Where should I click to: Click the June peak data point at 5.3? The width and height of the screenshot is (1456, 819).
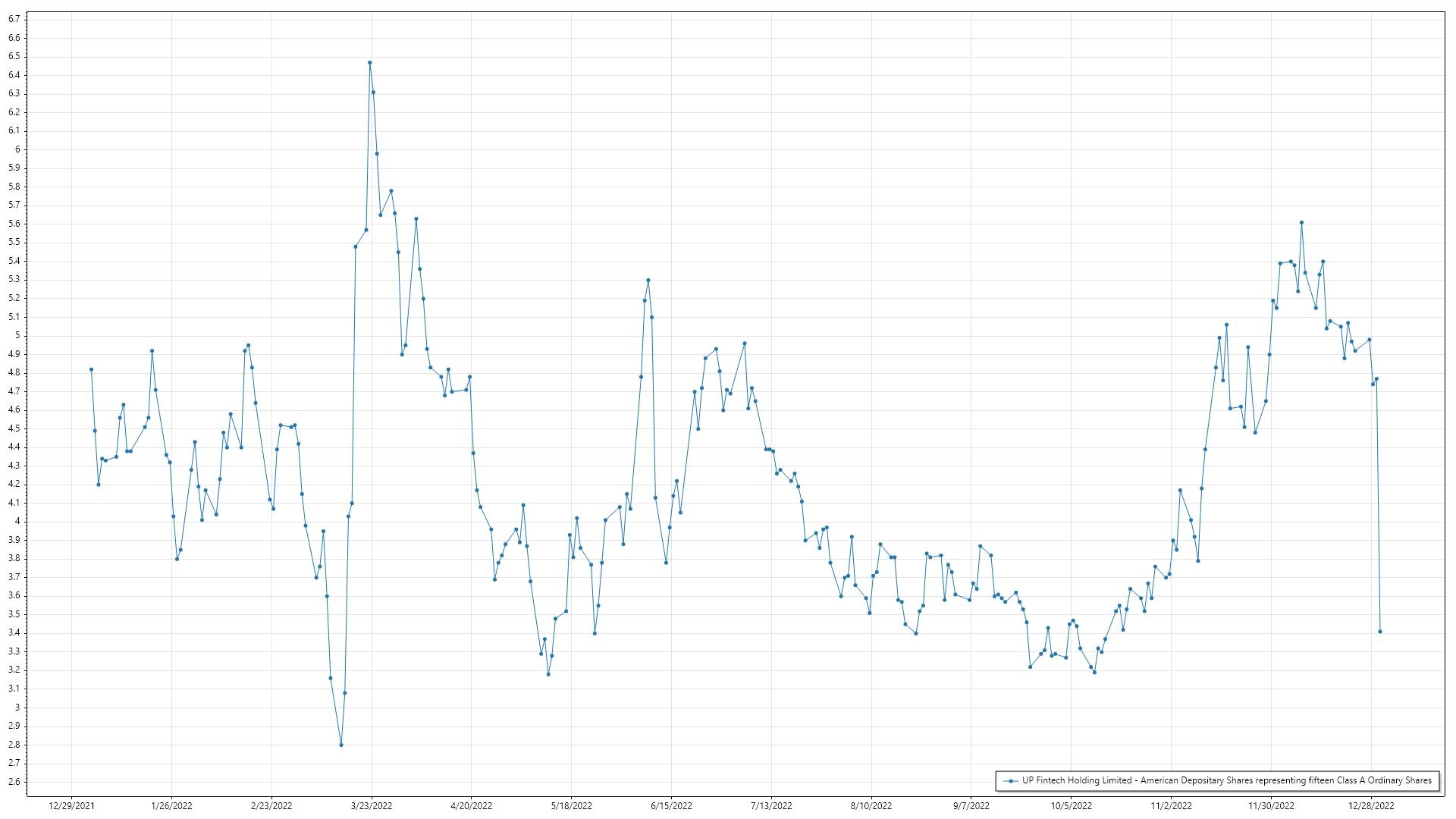click(648, 281)
